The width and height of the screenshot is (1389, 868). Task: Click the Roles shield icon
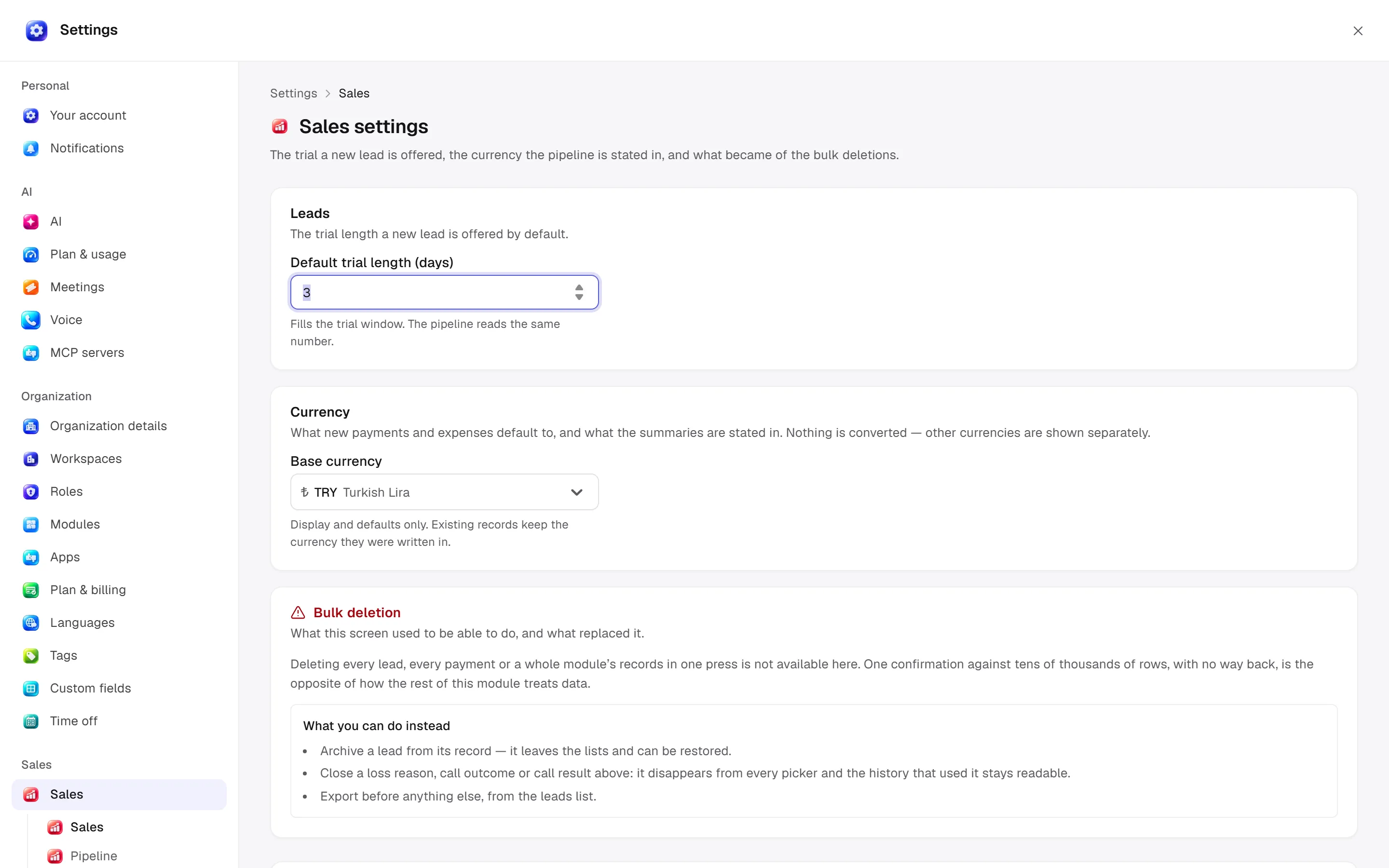[31, 491]
